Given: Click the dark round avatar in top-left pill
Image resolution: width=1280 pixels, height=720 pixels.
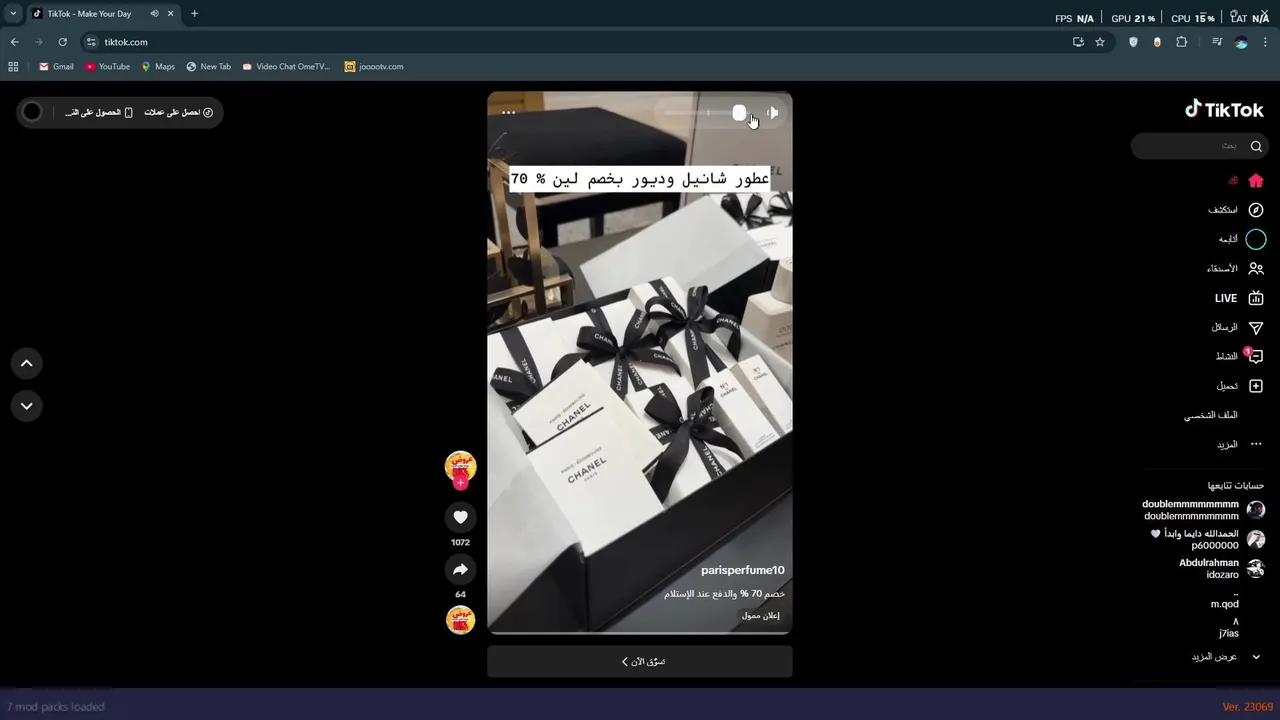Looking at the screenshot, I should [x=32, y=112].
